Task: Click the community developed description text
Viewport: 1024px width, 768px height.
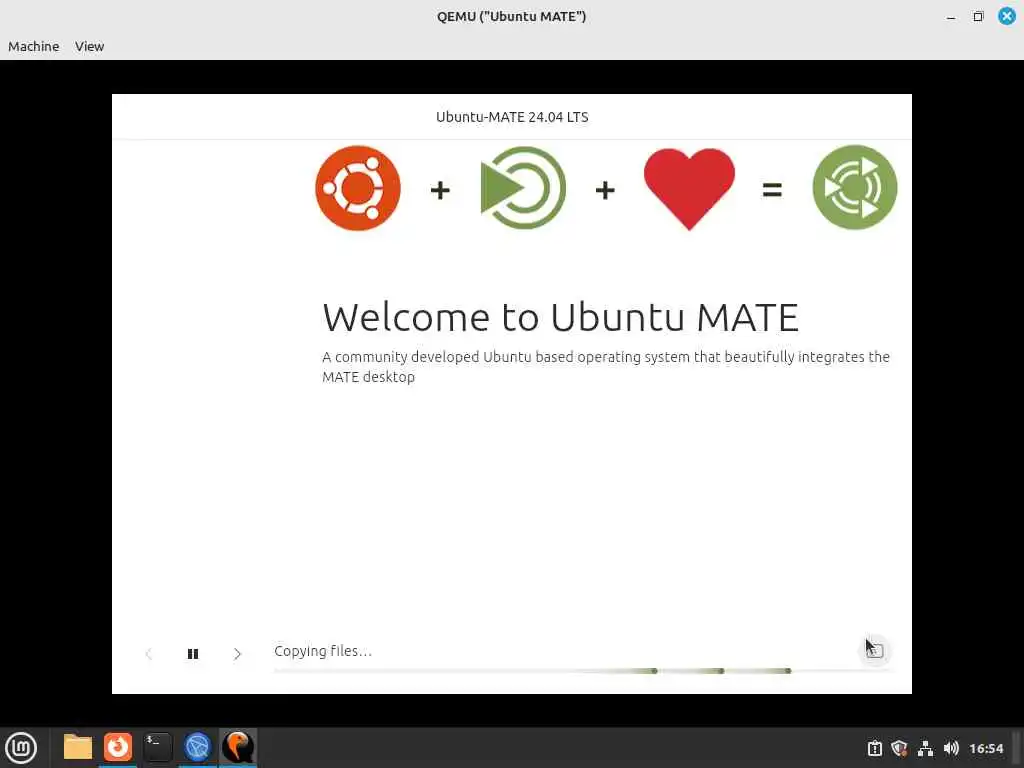Action: pyautogui.click(x=605, y=366)
